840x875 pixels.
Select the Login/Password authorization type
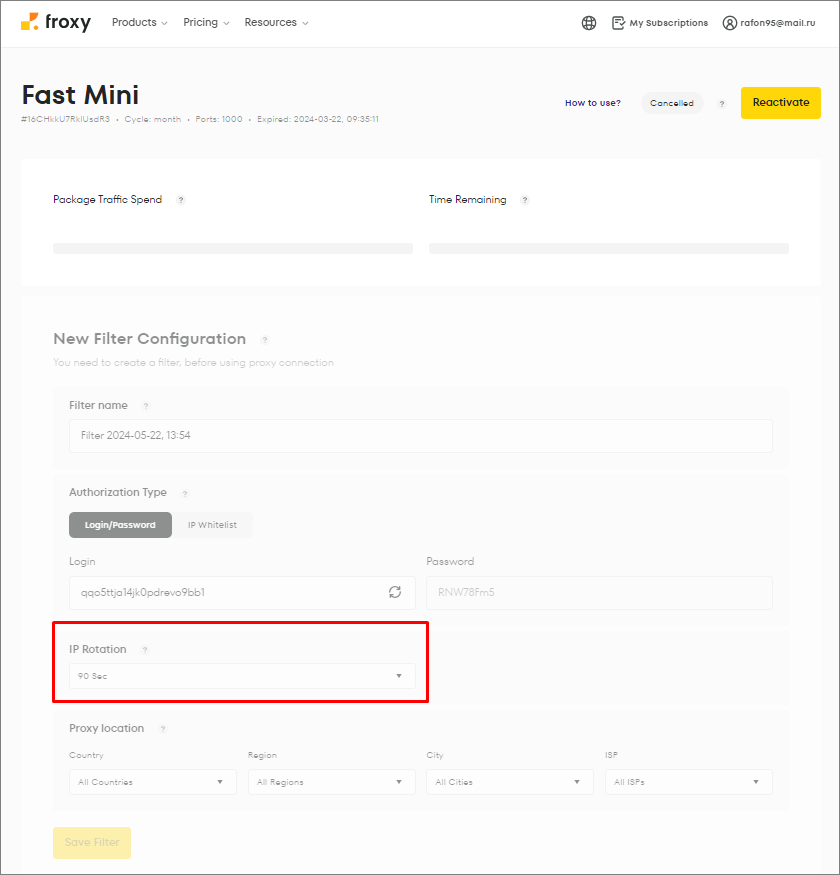(x=120, y=524)
